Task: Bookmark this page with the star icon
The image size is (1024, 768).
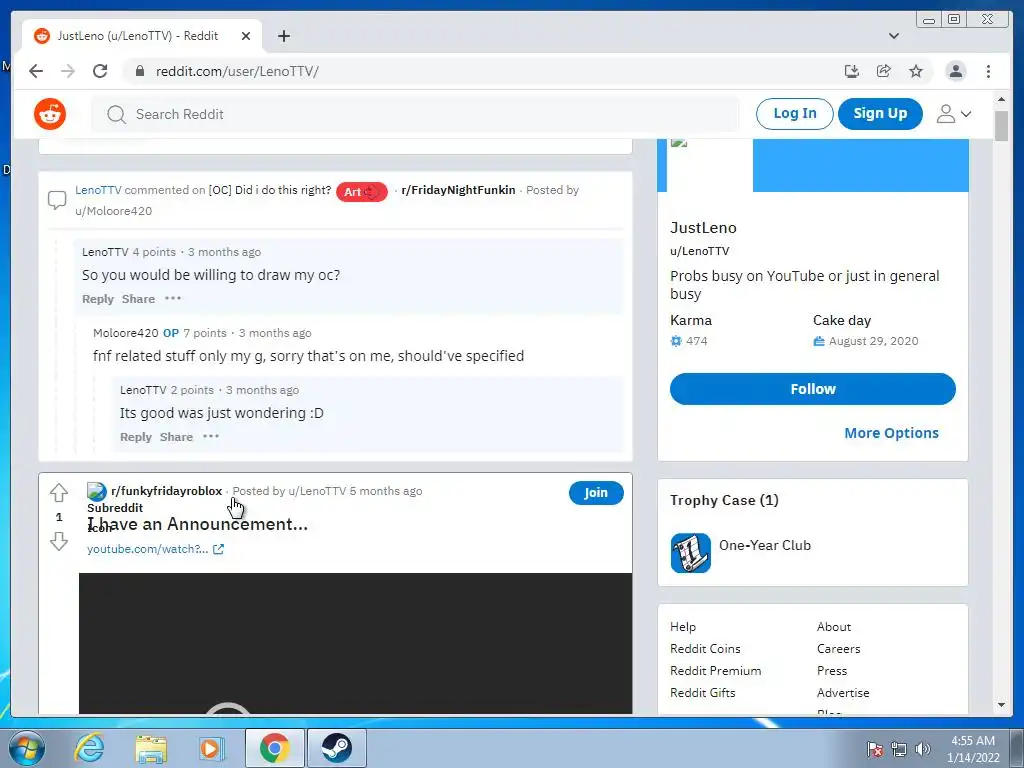Action: pyautogui.click(x=916, y=71)
